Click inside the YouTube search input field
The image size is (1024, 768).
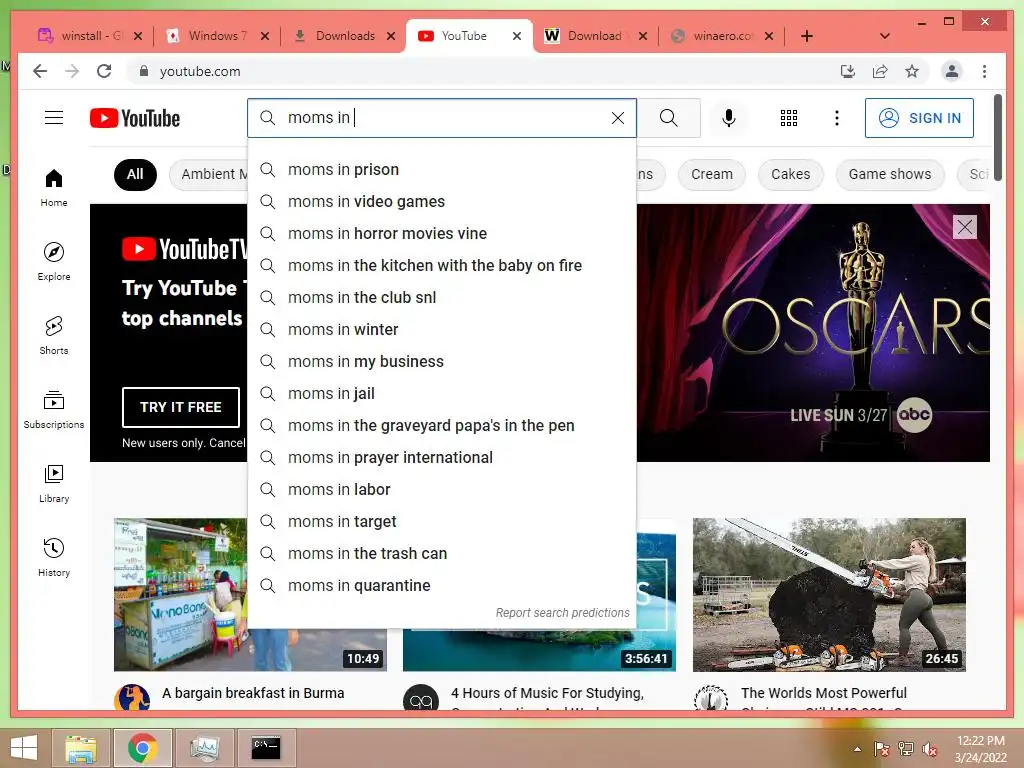pos(444,118)
